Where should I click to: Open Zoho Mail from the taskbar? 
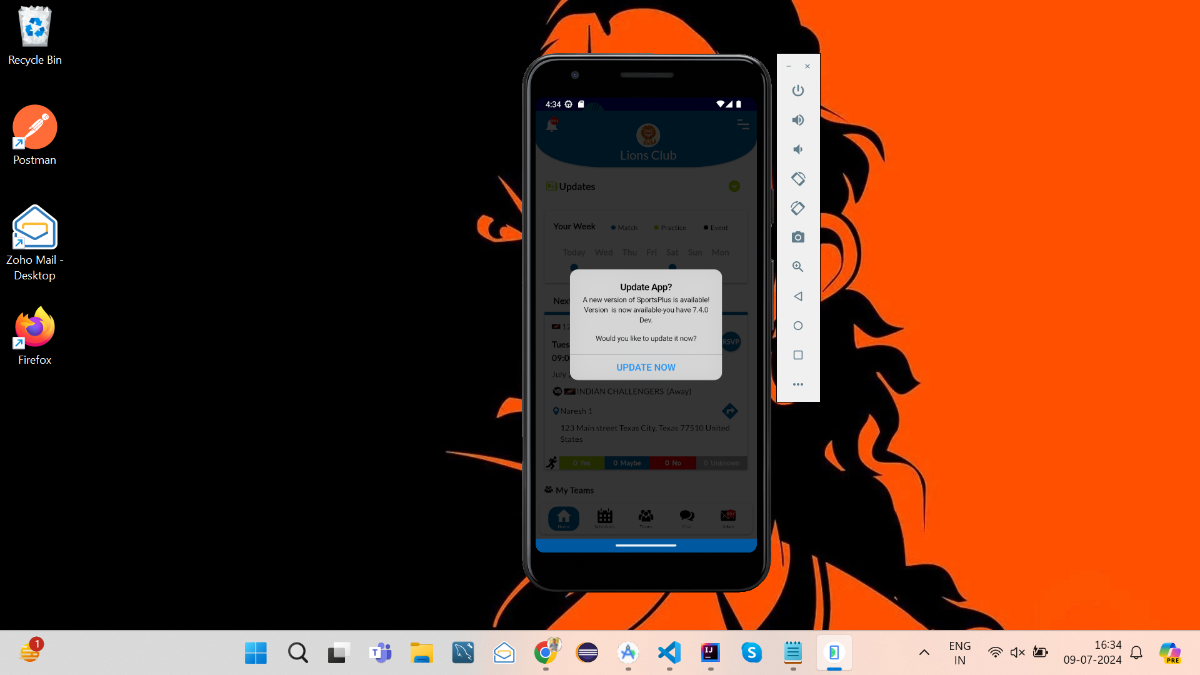[504, 653]
